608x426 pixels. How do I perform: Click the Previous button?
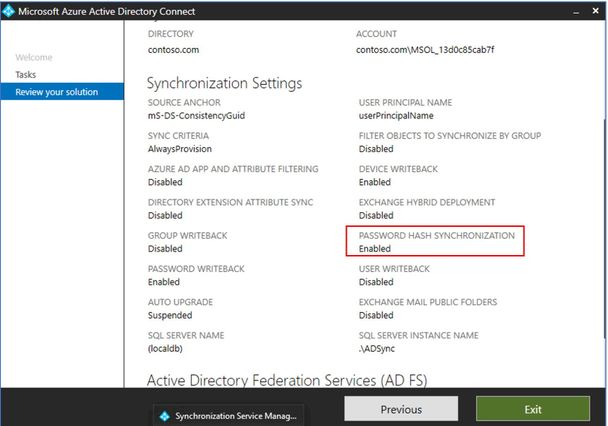401,409
